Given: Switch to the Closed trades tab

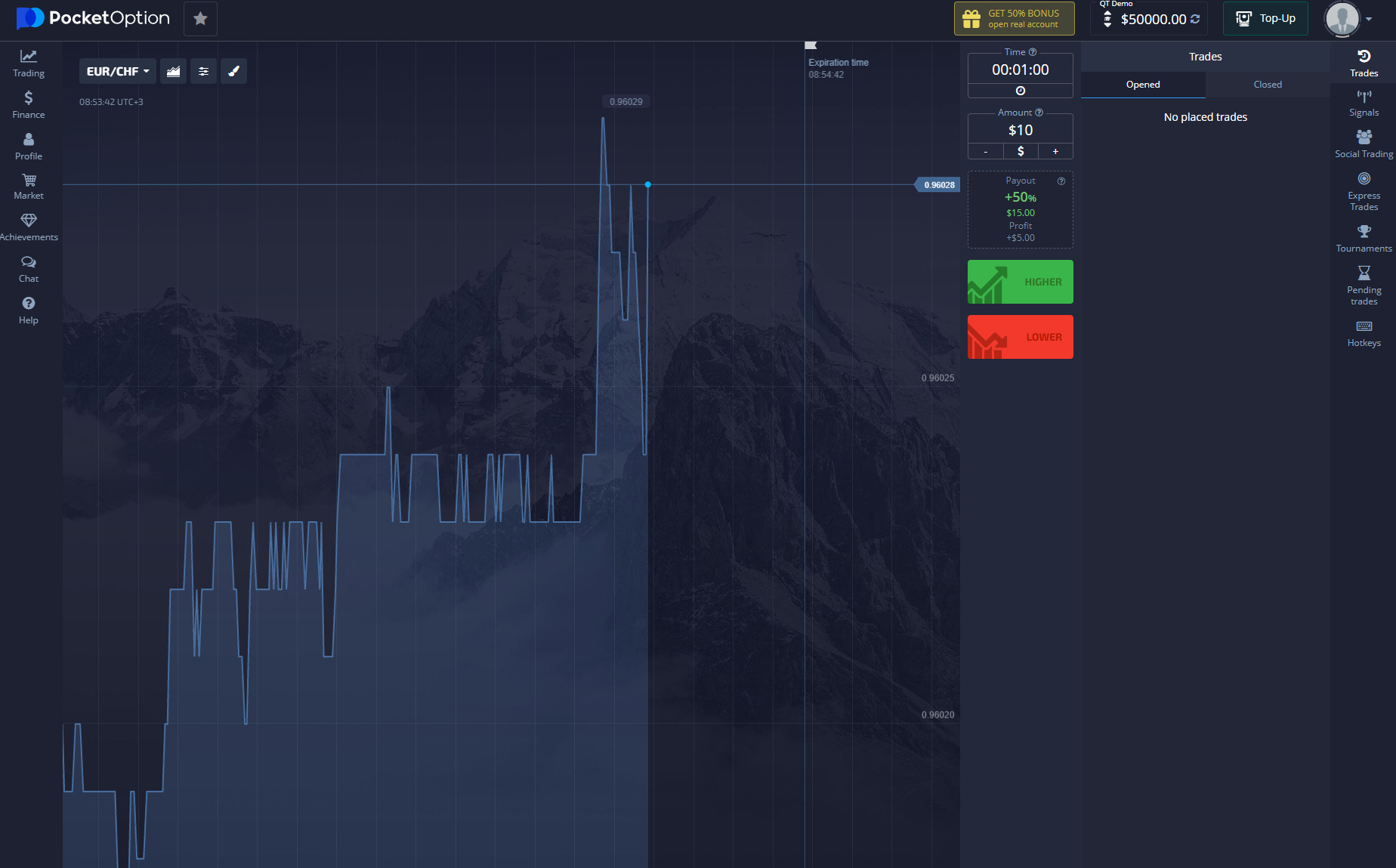Looking at the screenshot, I should 1268,85.
